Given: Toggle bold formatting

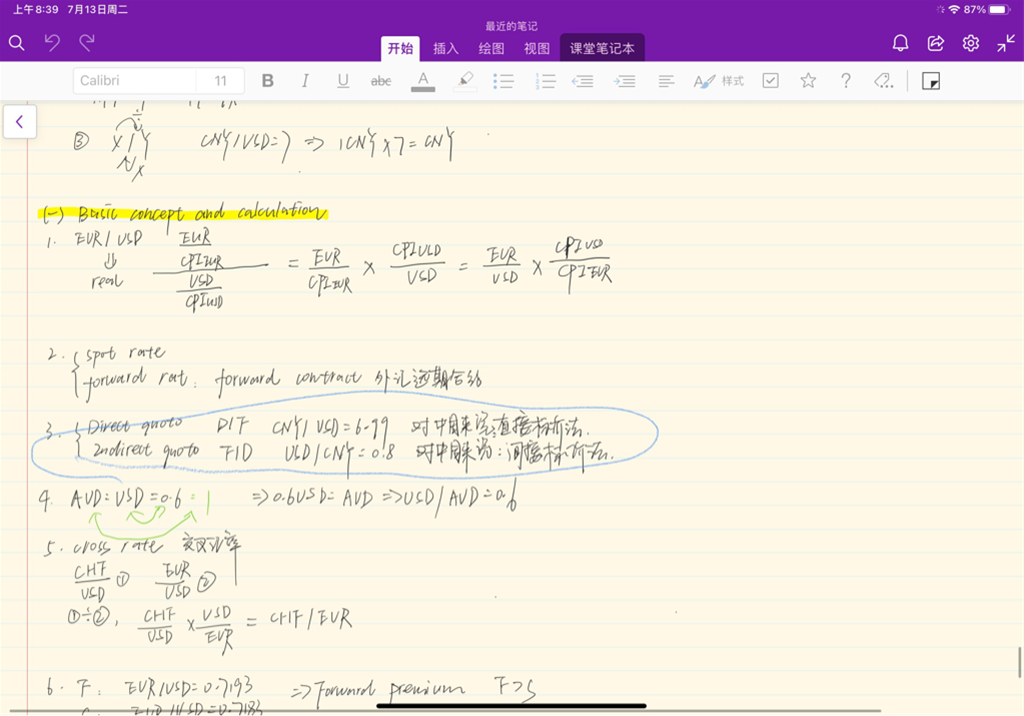Looking at the screenshot, I should (x=268, y=81).
